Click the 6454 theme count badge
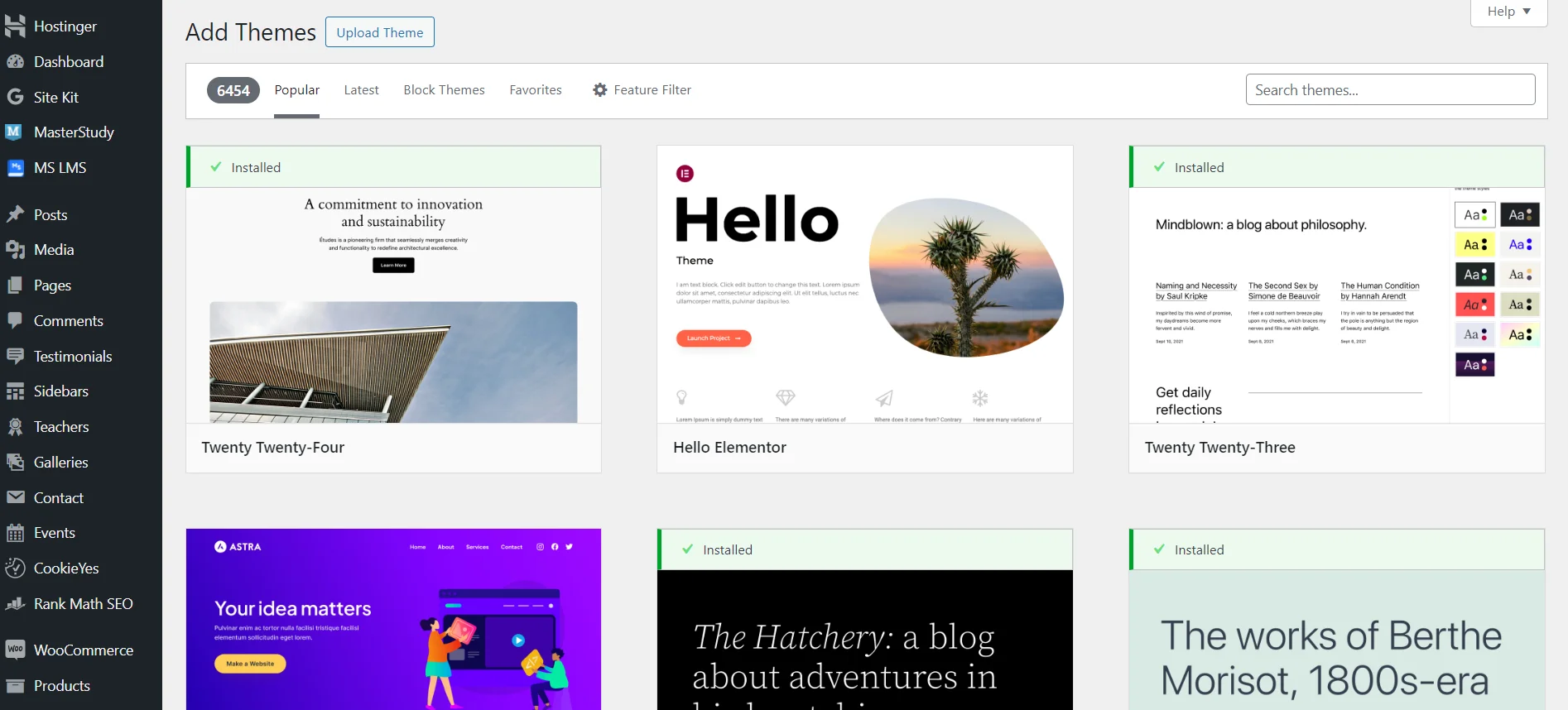Screen dimensions: 1568x710 coord(233,90)
